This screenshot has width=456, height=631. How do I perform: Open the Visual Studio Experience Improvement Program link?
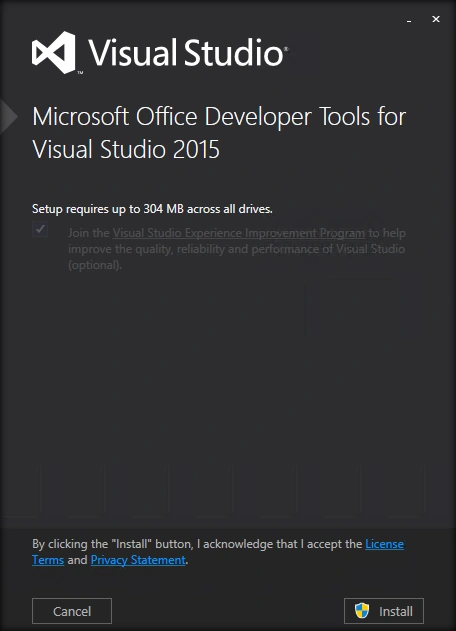point(239,233)
